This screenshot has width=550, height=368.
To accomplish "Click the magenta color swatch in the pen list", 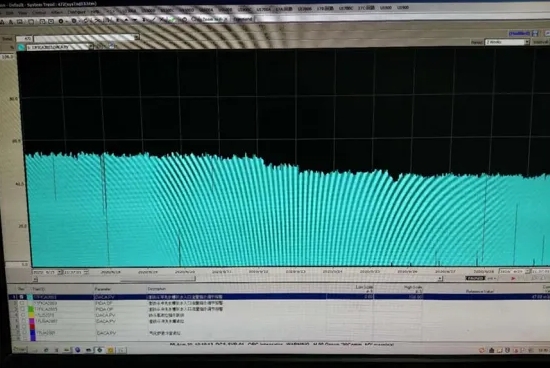I will point(32,321).
